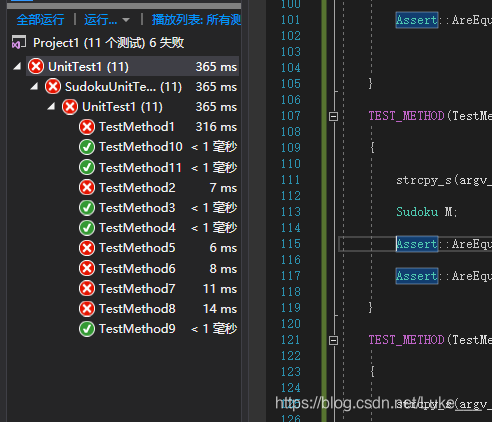Open the 运行... dropdown menu
This screenshot has width=492, height=422.
pos(107,20)
